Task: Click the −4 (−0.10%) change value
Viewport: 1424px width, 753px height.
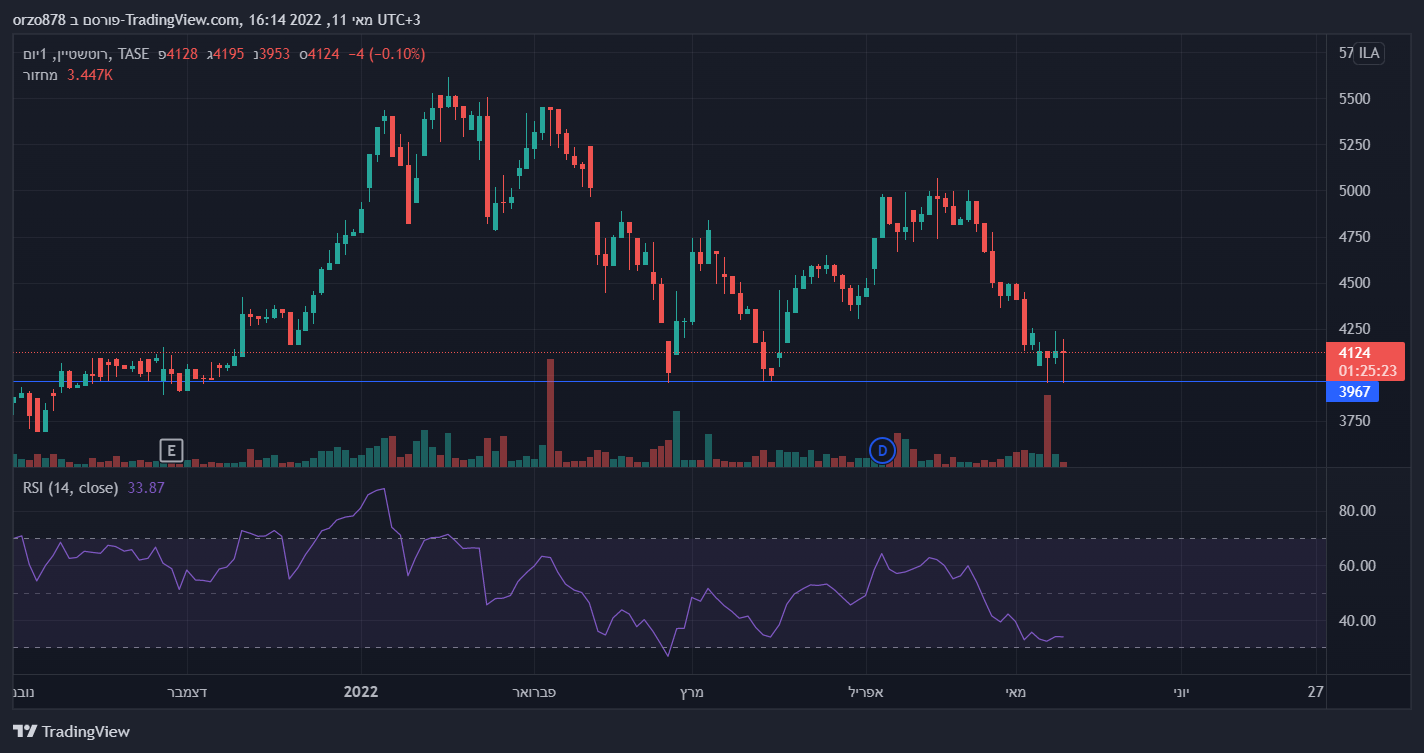Action: [386, 54]
